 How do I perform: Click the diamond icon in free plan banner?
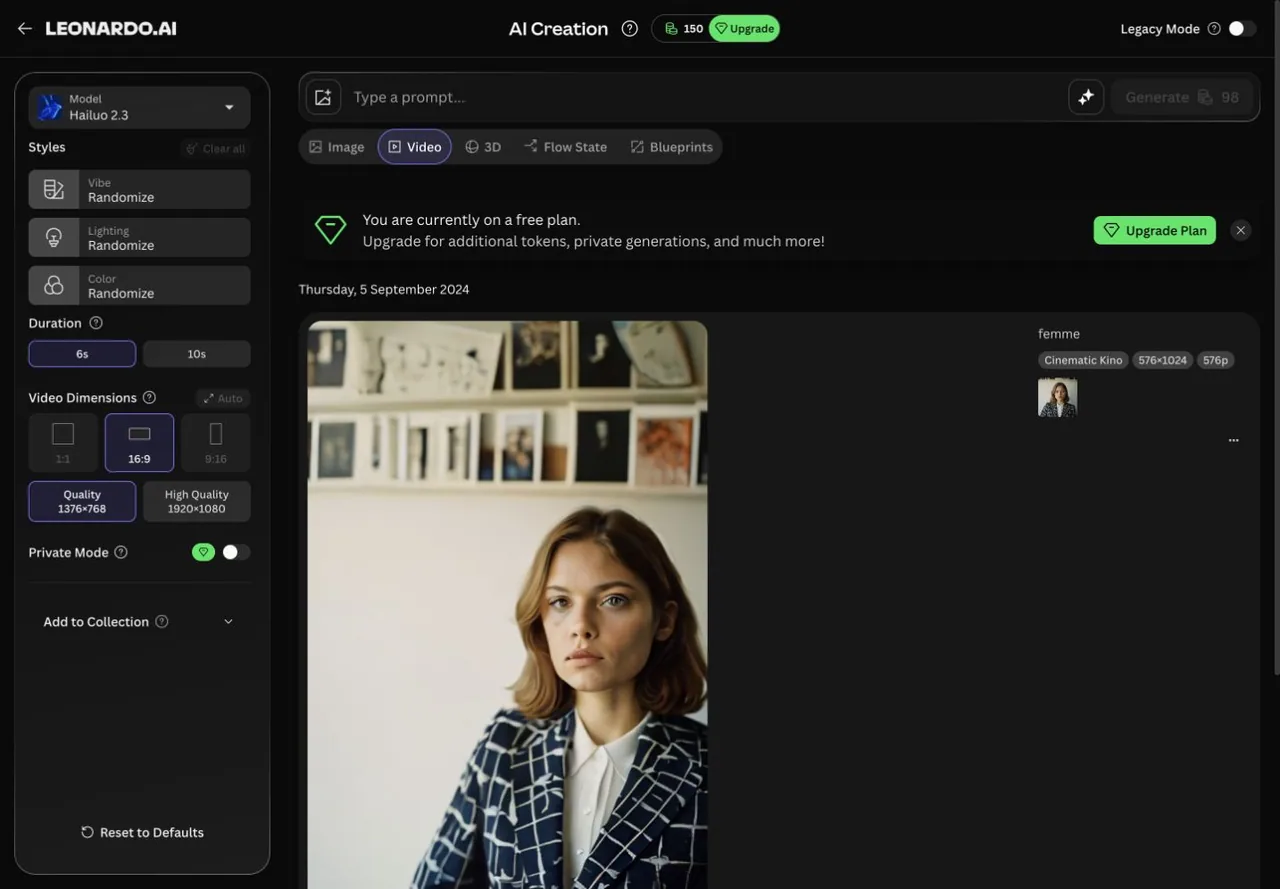point(330,230)
